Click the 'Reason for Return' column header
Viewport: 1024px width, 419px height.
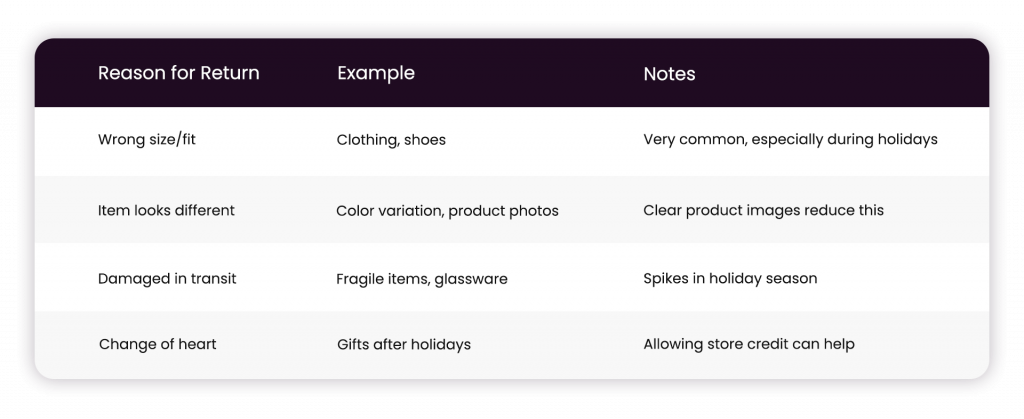point(178,72)
